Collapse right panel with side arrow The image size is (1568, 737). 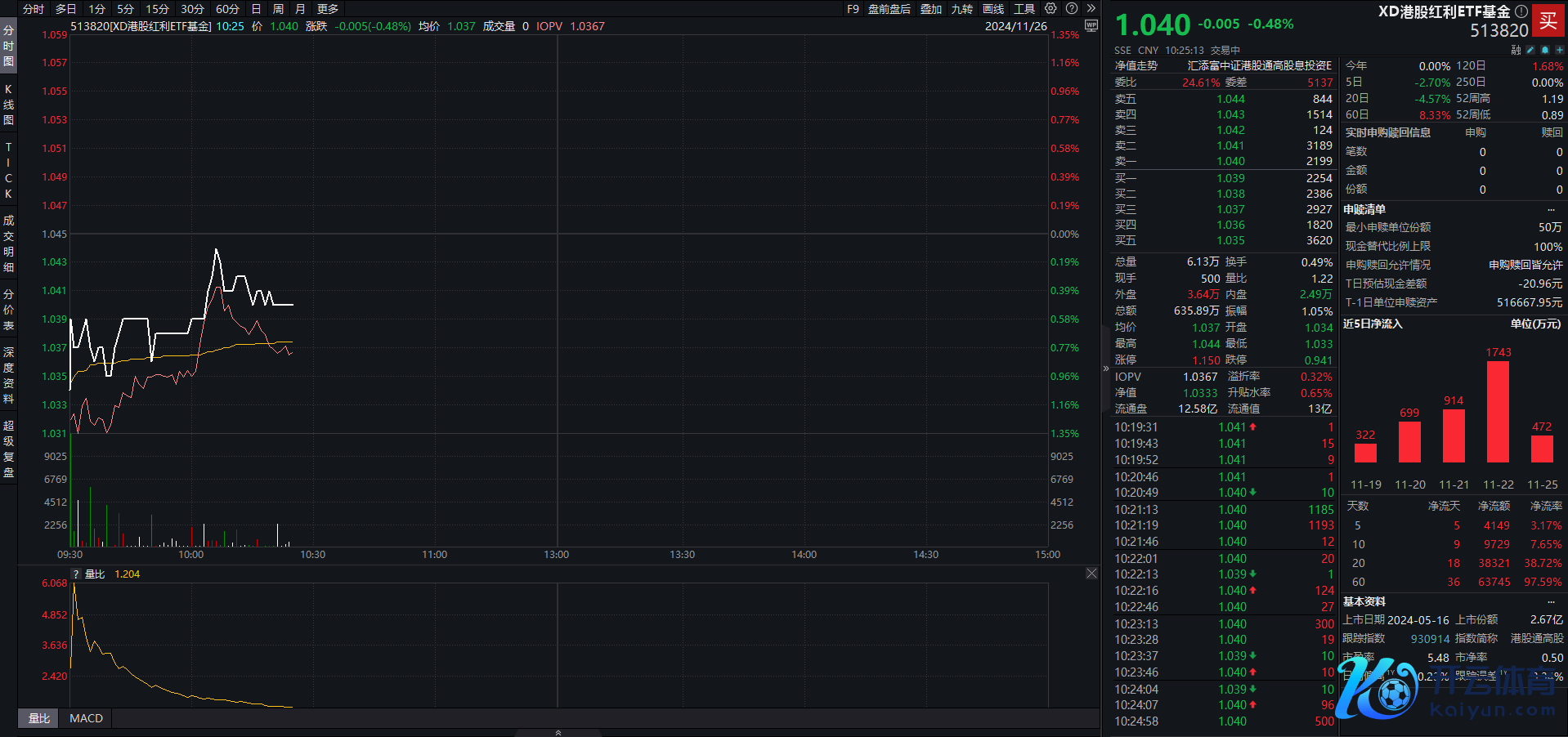pos(1105,368)
